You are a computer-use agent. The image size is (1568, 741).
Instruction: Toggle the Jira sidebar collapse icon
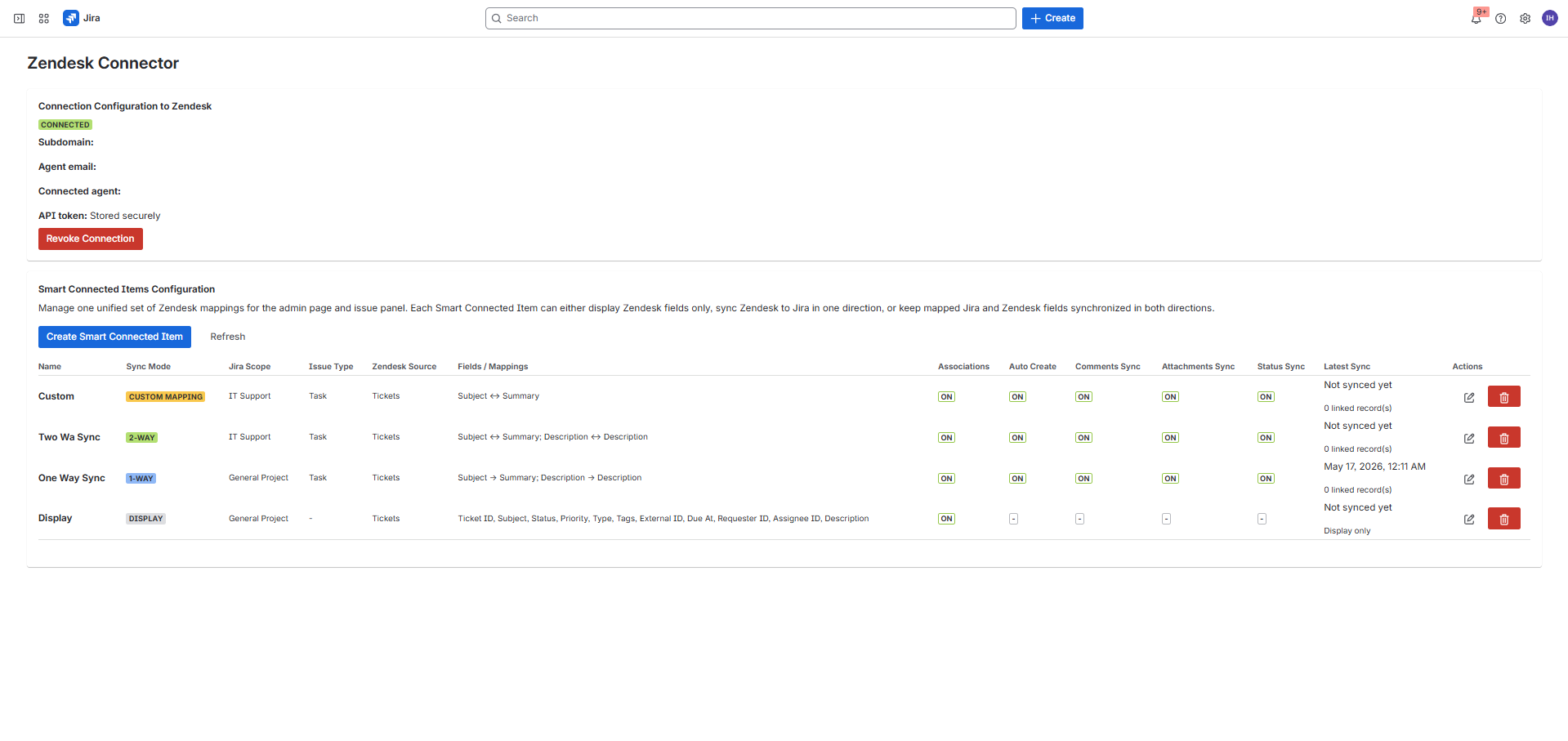(x=19, y=18)
